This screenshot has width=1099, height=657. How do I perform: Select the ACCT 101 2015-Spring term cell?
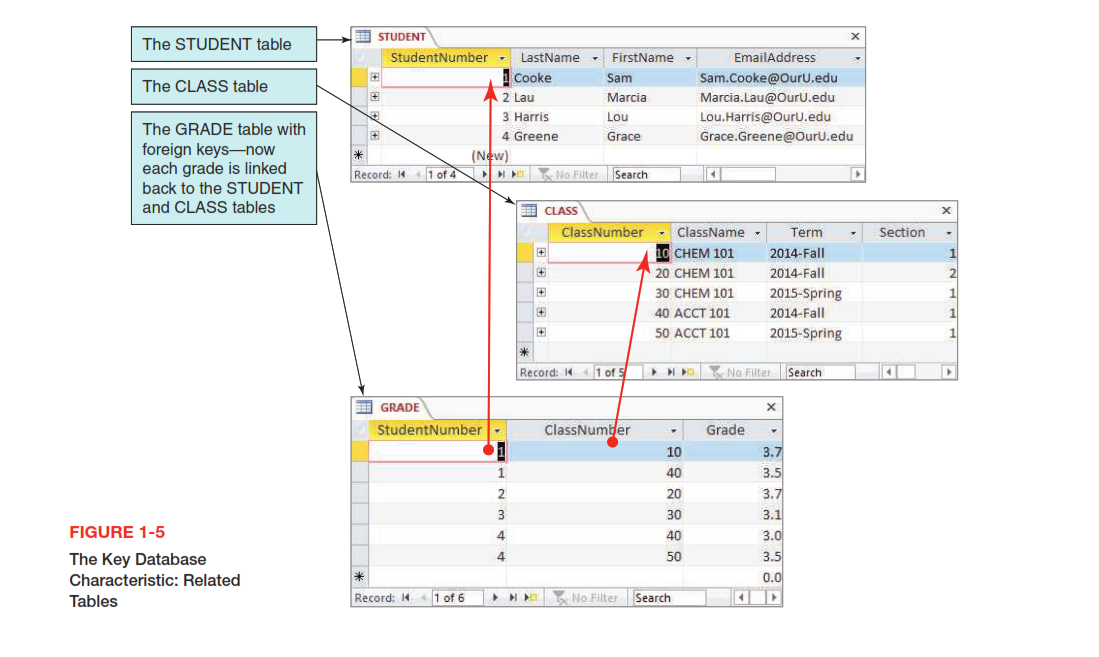pos(814,333)
